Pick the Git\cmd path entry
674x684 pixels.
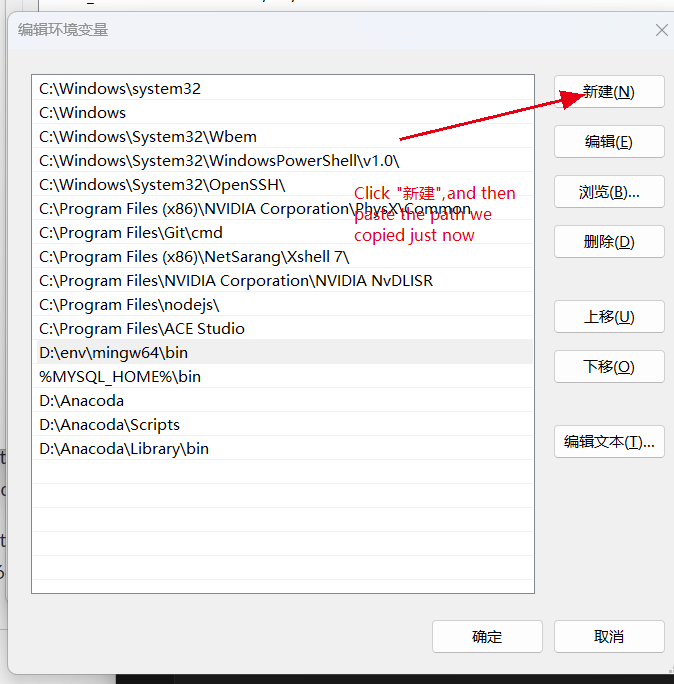(131, 233)
